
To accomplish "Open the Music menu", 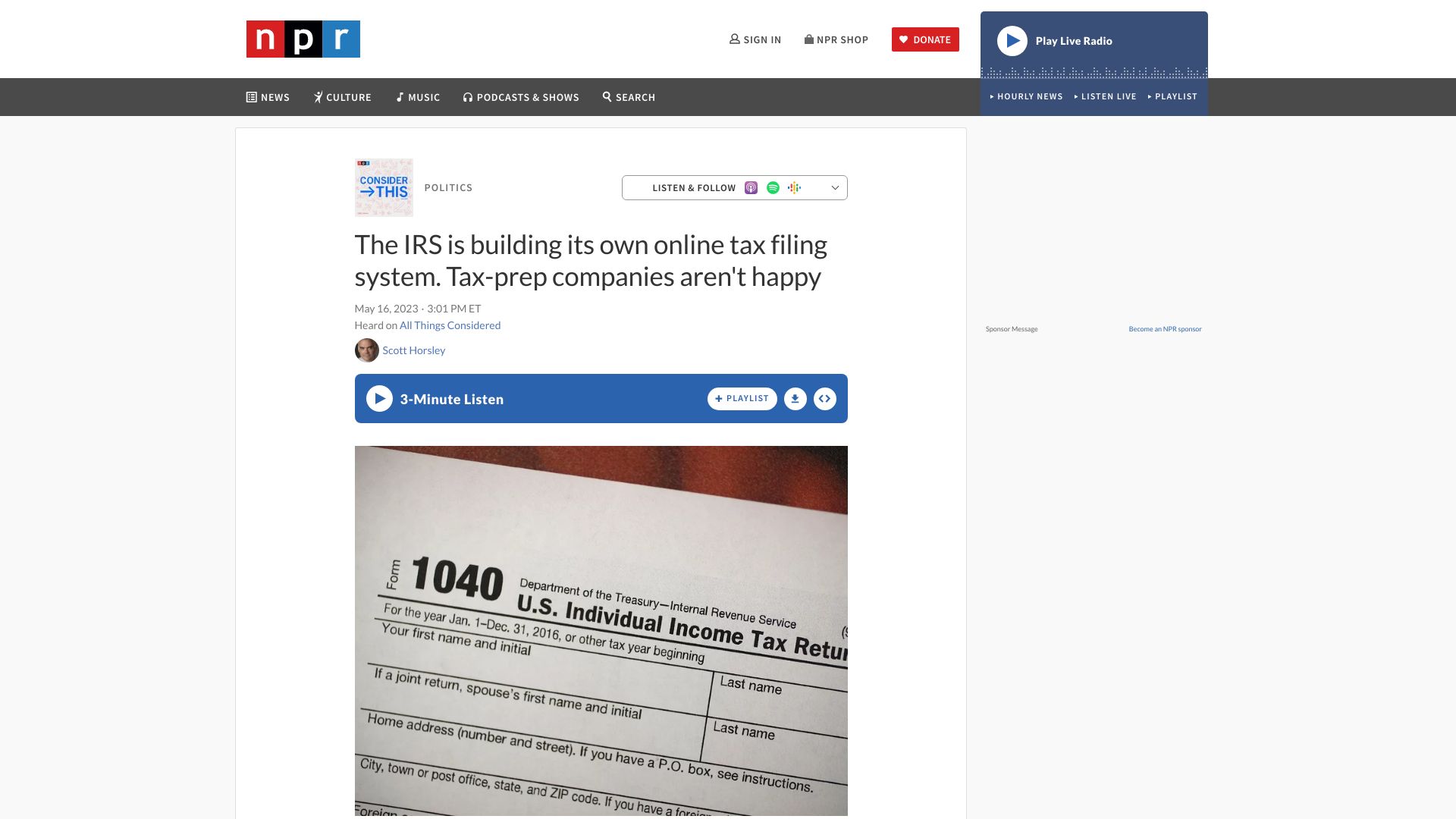I will tap(418, 97).
